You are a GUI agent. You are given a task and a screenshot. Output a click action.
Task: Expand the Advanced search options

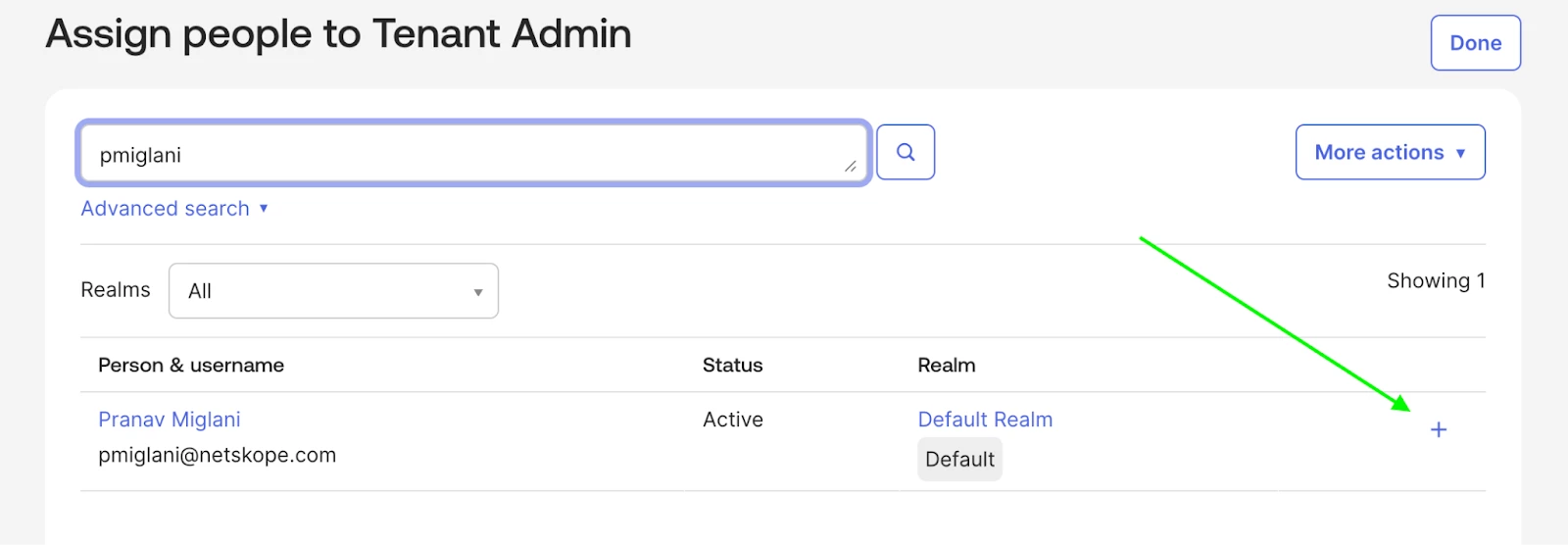pos(166,209)
